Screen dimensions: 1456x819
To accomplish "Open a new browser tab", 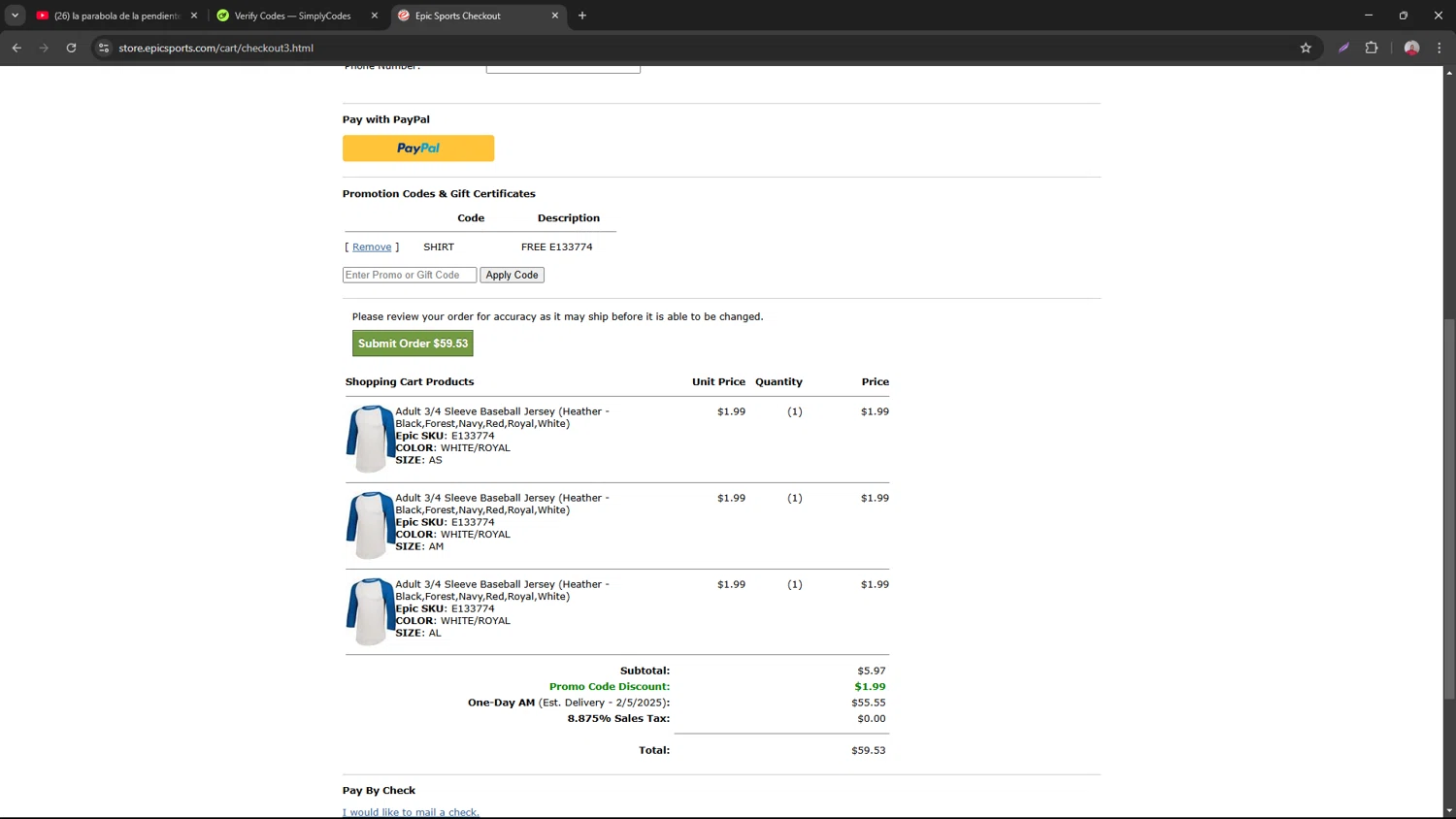I will (582, 16).
